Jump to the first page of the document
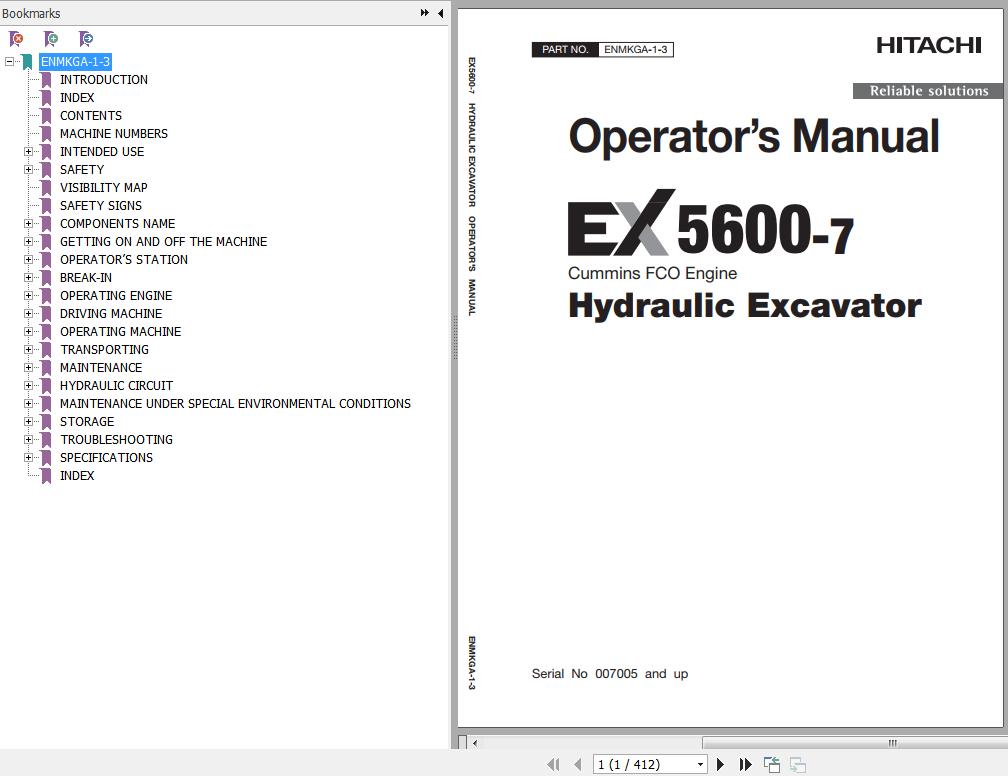Viewport: 1008px width, 776px height. coord(553,764)
